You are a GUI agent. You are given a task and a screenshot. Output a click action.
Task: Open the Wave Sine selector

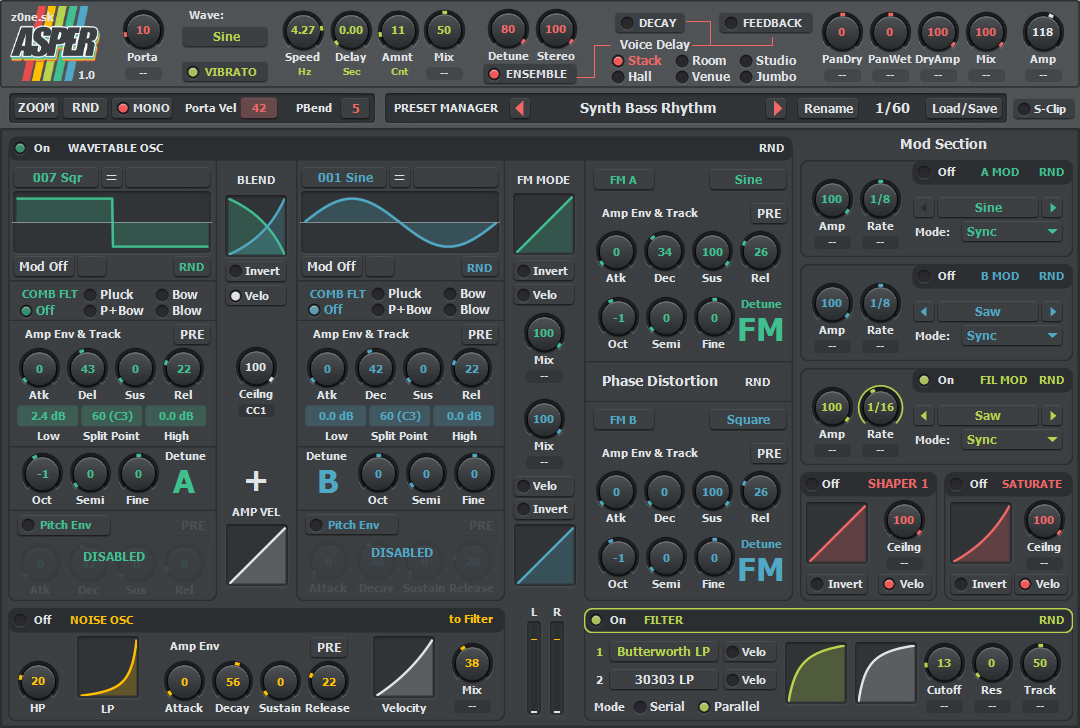pyautogui.click(x=225, y=37)
